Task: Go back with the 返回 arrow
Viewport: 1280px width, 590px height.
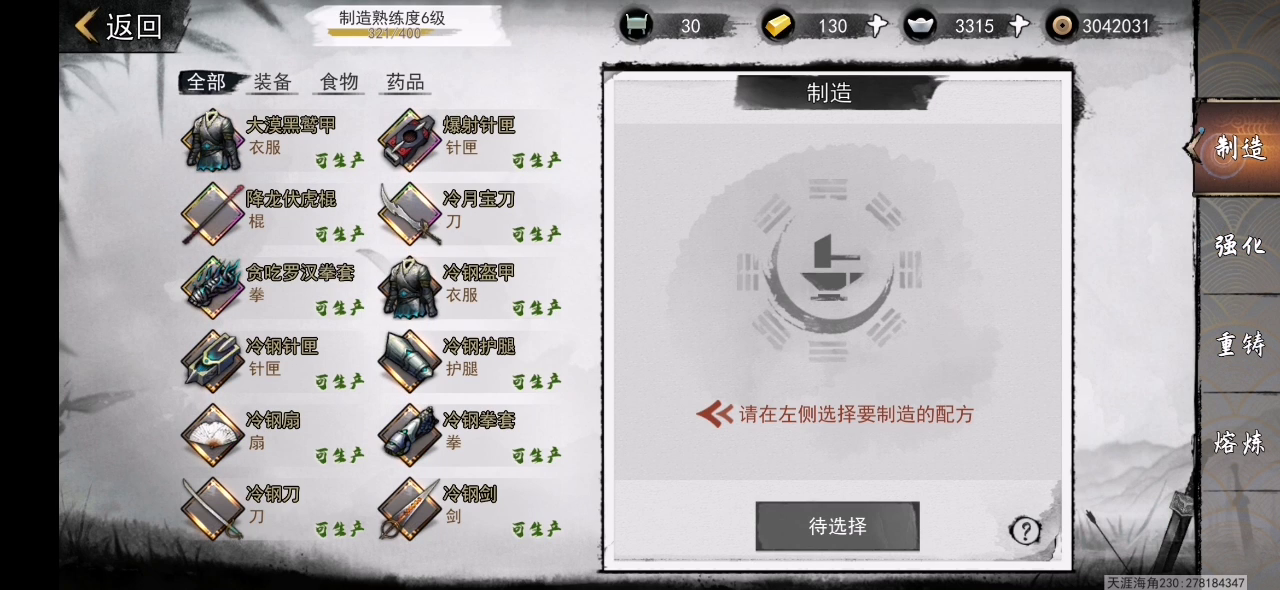Action: tap(120, 27)
